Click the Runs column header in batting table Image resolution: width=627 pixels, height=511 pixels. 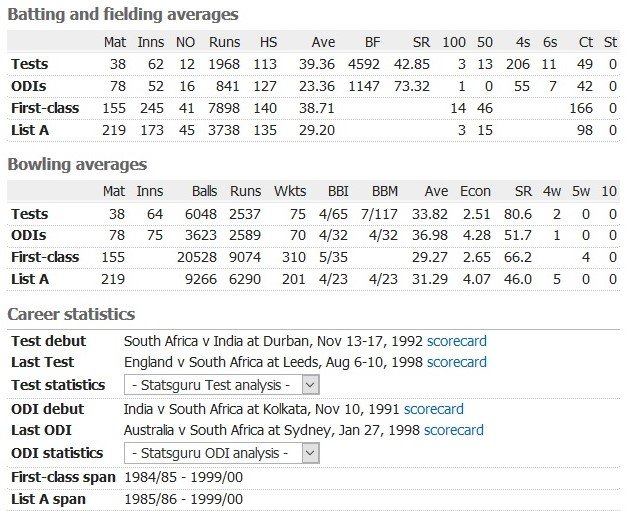coord(225,42)
